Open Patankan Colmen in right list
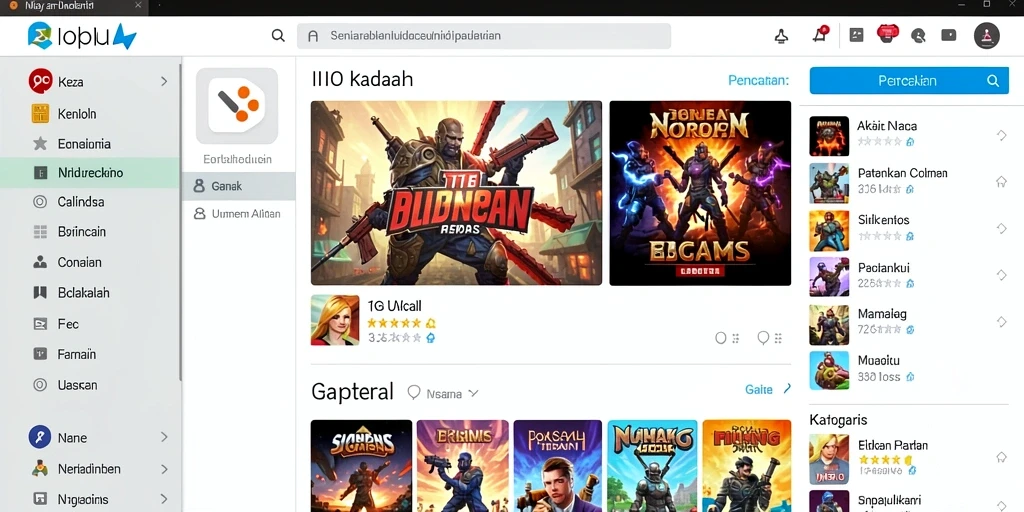This screenshot has width=1024, height=512. (x=909, y=183)
